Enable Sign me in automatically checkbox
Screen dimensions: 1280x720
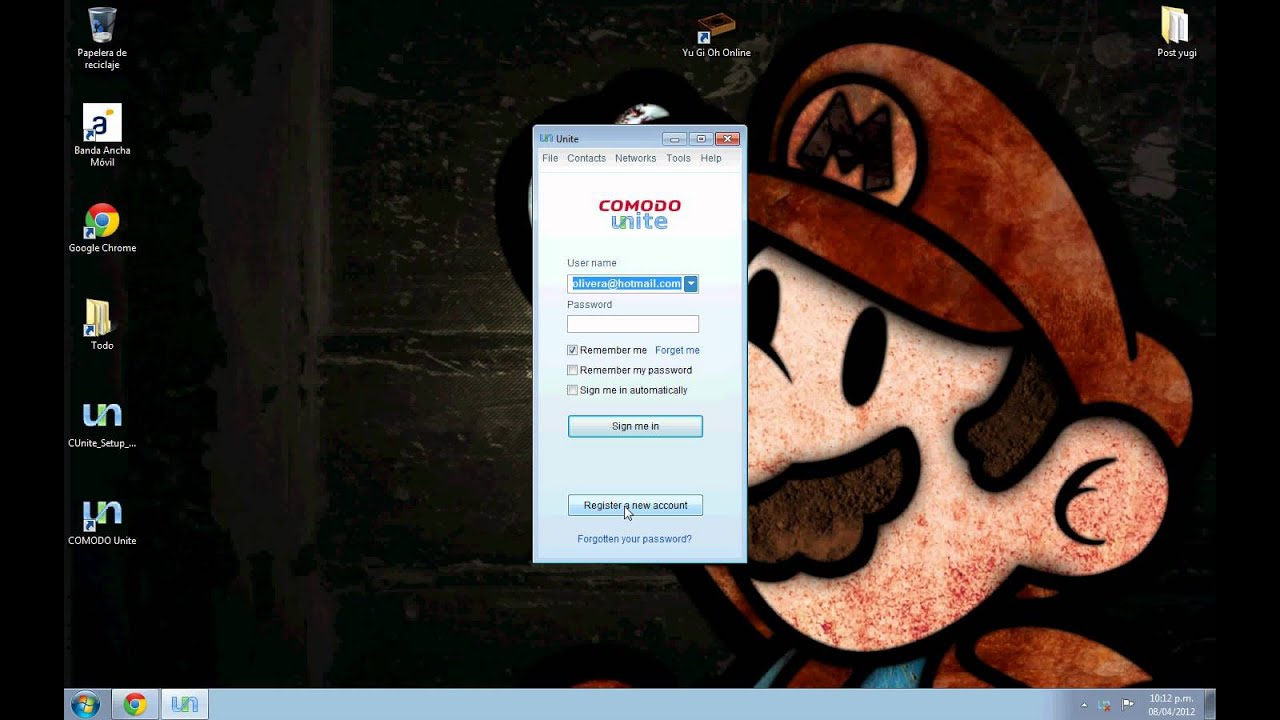(573, 390)
